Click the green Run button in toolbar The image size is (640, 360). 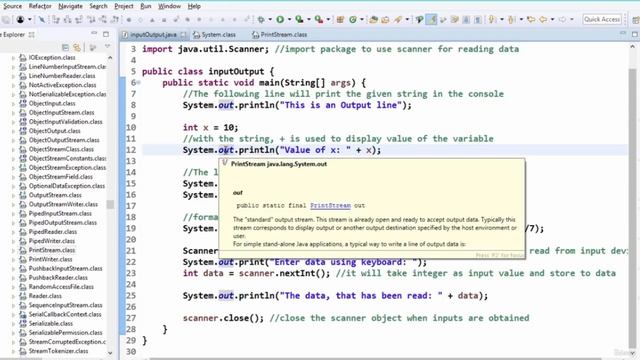pos(280,19)
